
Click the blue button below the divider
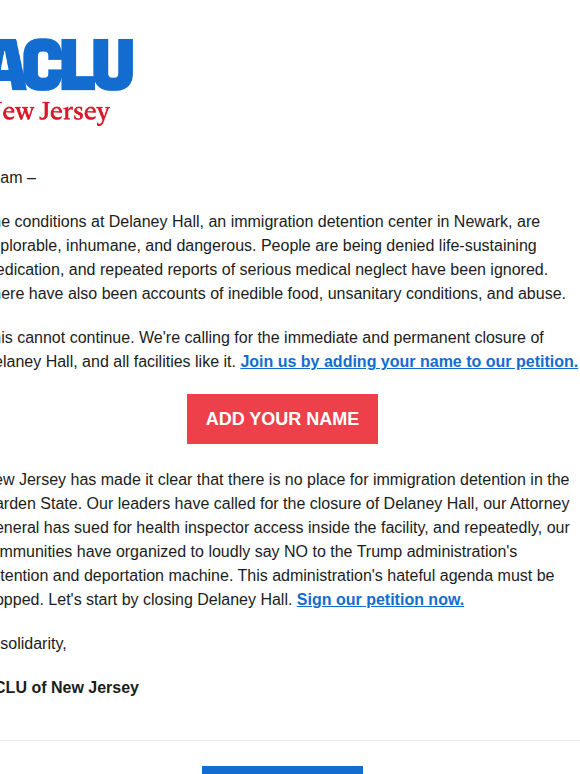(x=282, y=770)
